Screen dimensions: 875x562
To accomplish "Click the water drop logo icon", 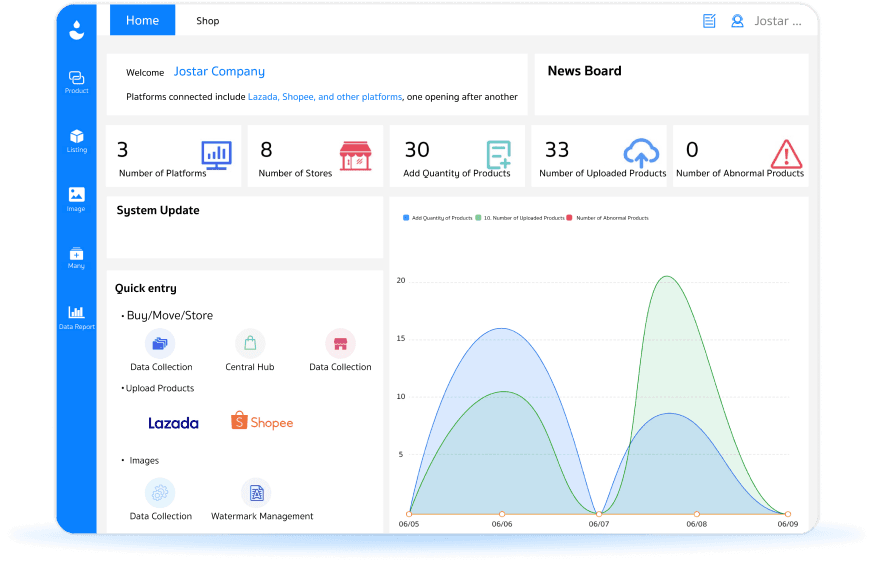I will (x=77, y=30).
